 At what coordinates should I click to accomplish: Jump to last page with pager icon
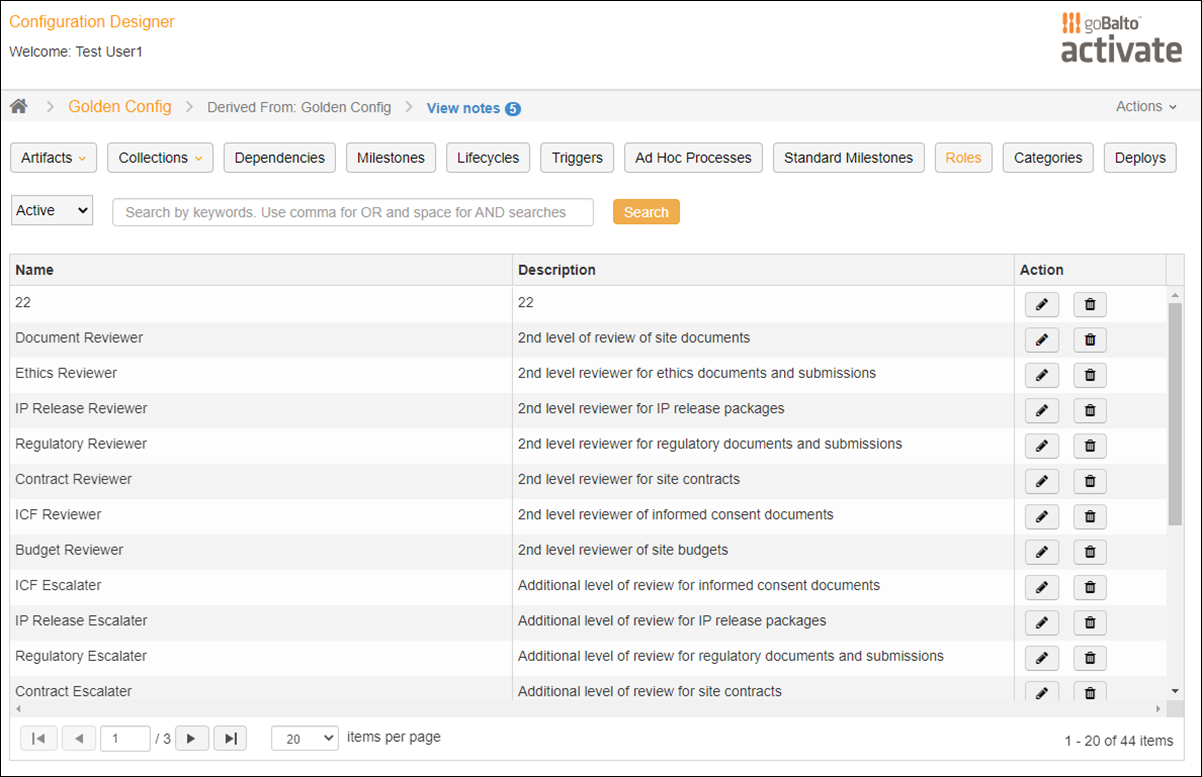(x=230, y=738)
